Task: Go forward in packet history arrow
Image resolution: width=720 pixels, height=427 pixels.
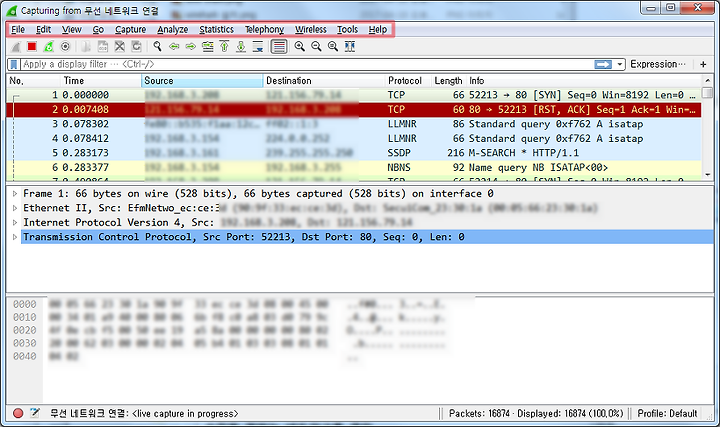Action: pos(191,46)
